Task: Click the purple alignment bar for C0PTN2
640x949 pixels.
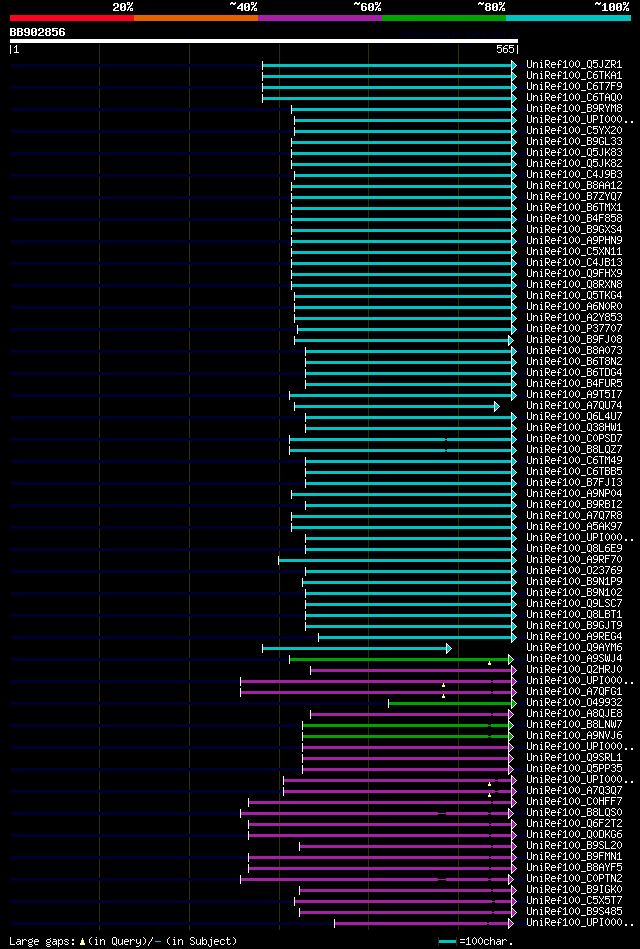Action: coord(377,879)
